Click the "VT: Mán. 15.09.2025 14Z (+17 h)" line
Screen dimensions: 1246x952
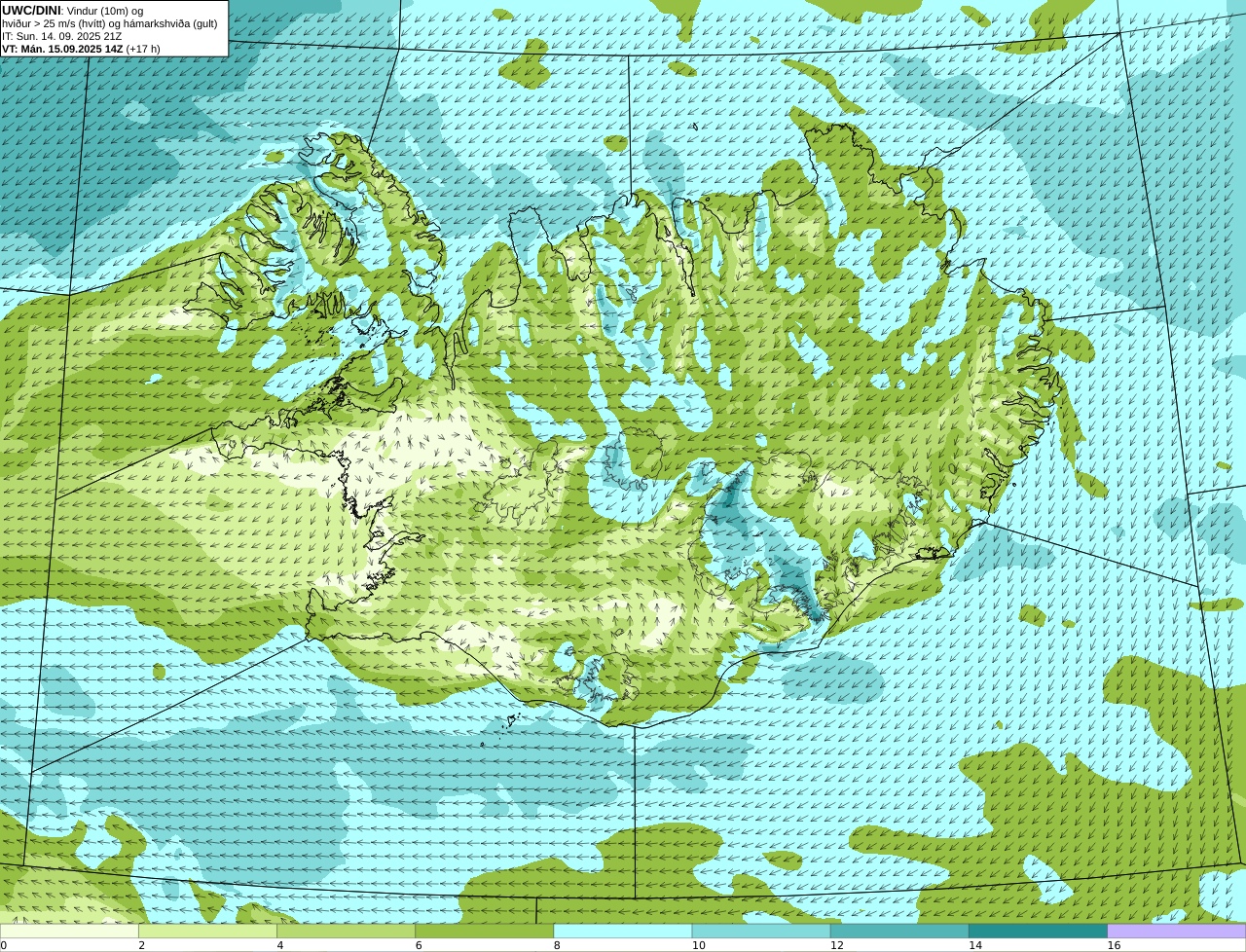click(x=81, y=49)
